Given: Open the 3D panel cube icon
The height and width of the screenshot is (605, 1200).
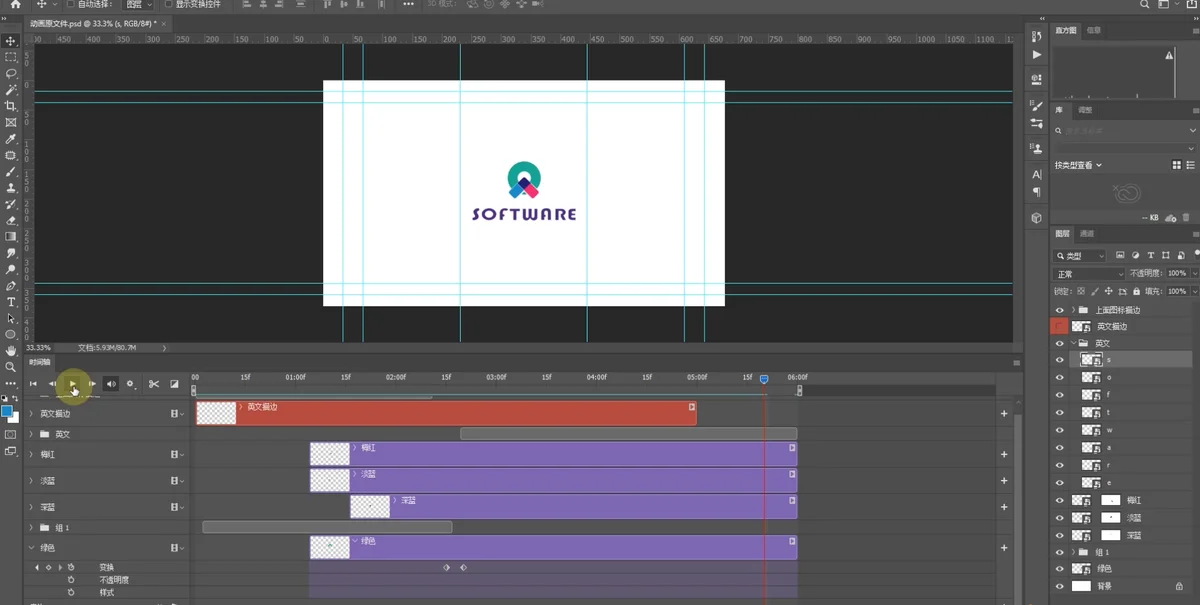Looking at the screenshot, I should tap(1036, 217).
